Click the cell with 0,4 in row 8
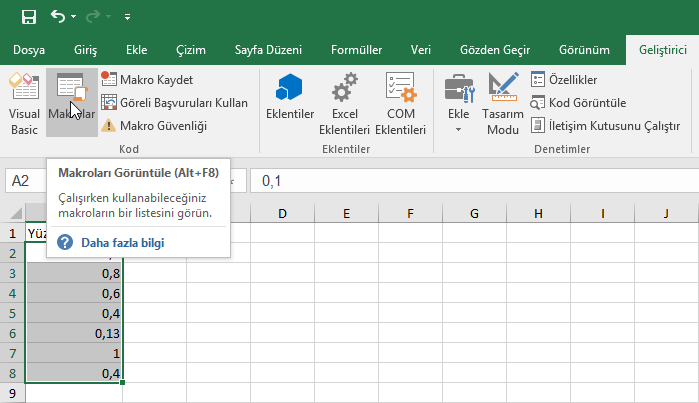This screenshot has height=403, width=699. (x=74, y=374)
